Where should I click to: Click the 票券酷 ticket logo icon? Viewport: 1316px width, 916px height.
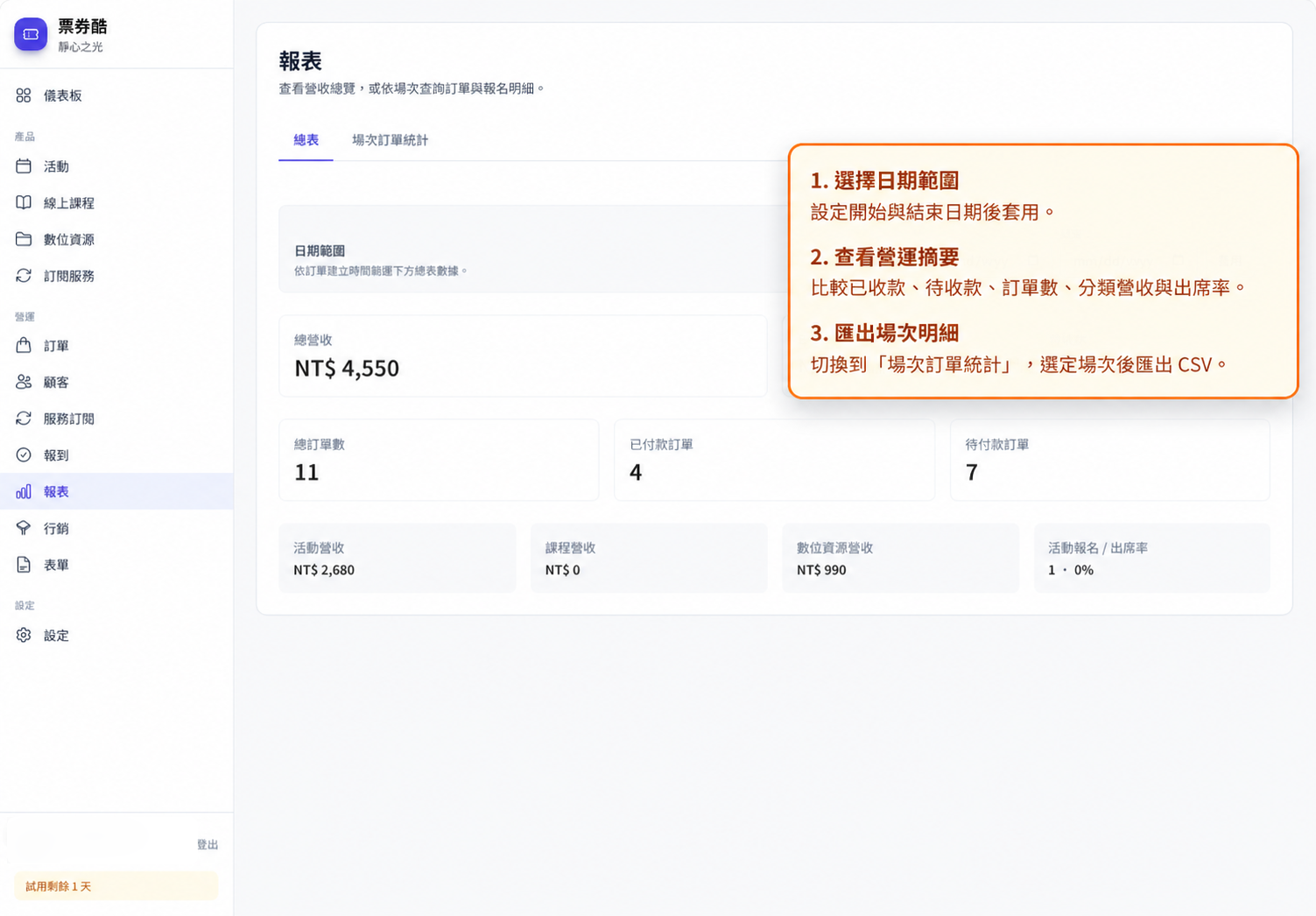point(31,34)
